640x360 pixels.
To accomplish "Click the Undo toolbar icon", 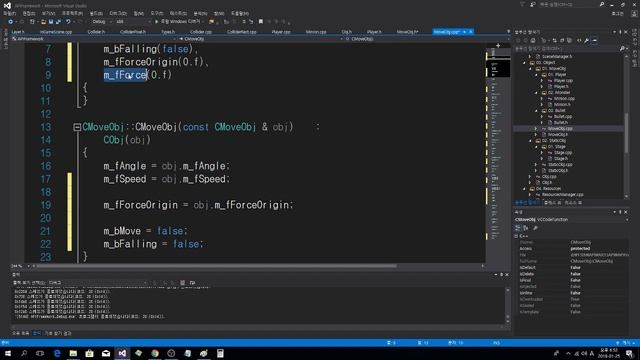I will click(x=68, y=22).
